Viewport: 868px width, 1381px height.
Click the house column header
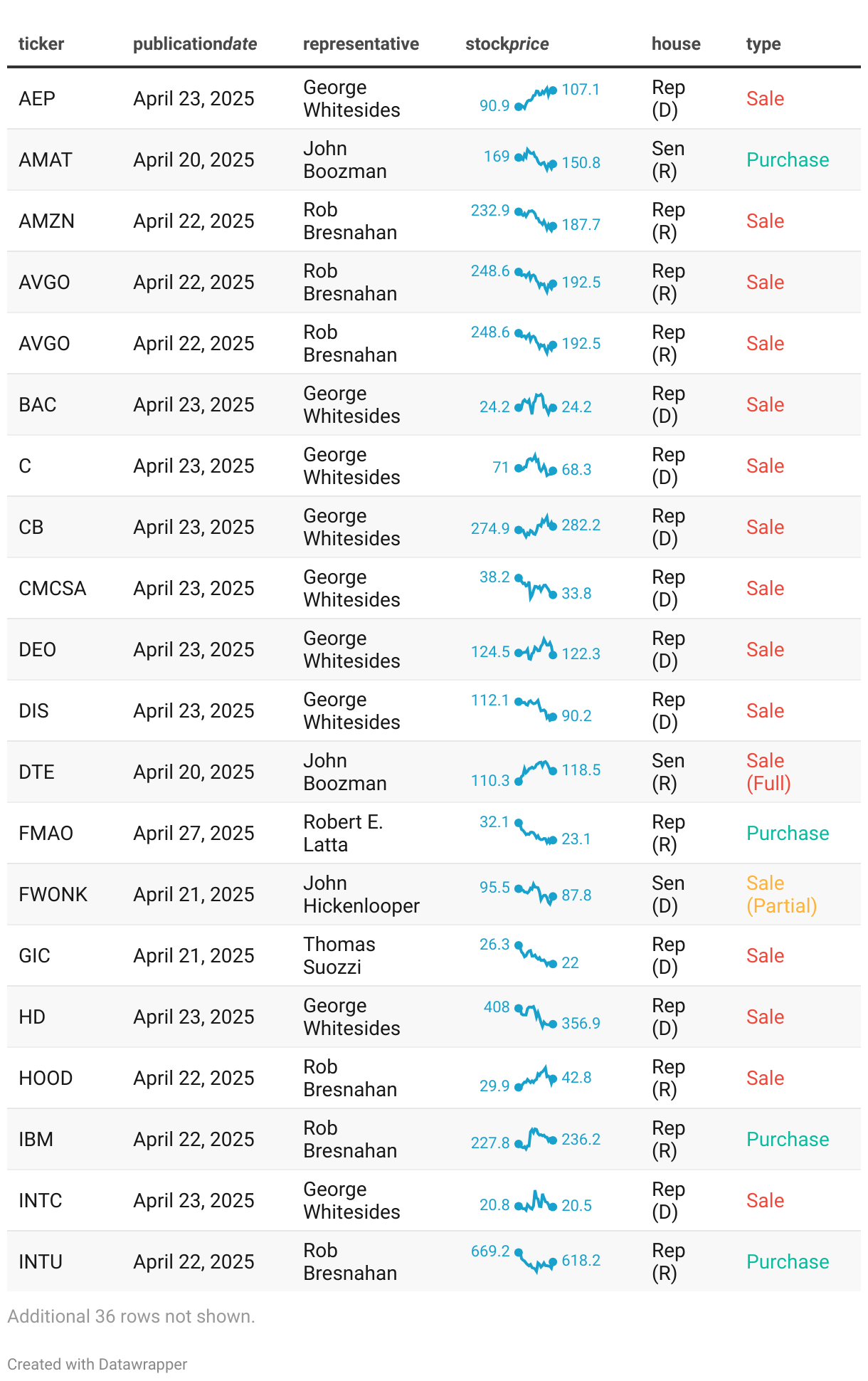pyautogui.click(x=676, y=44)
